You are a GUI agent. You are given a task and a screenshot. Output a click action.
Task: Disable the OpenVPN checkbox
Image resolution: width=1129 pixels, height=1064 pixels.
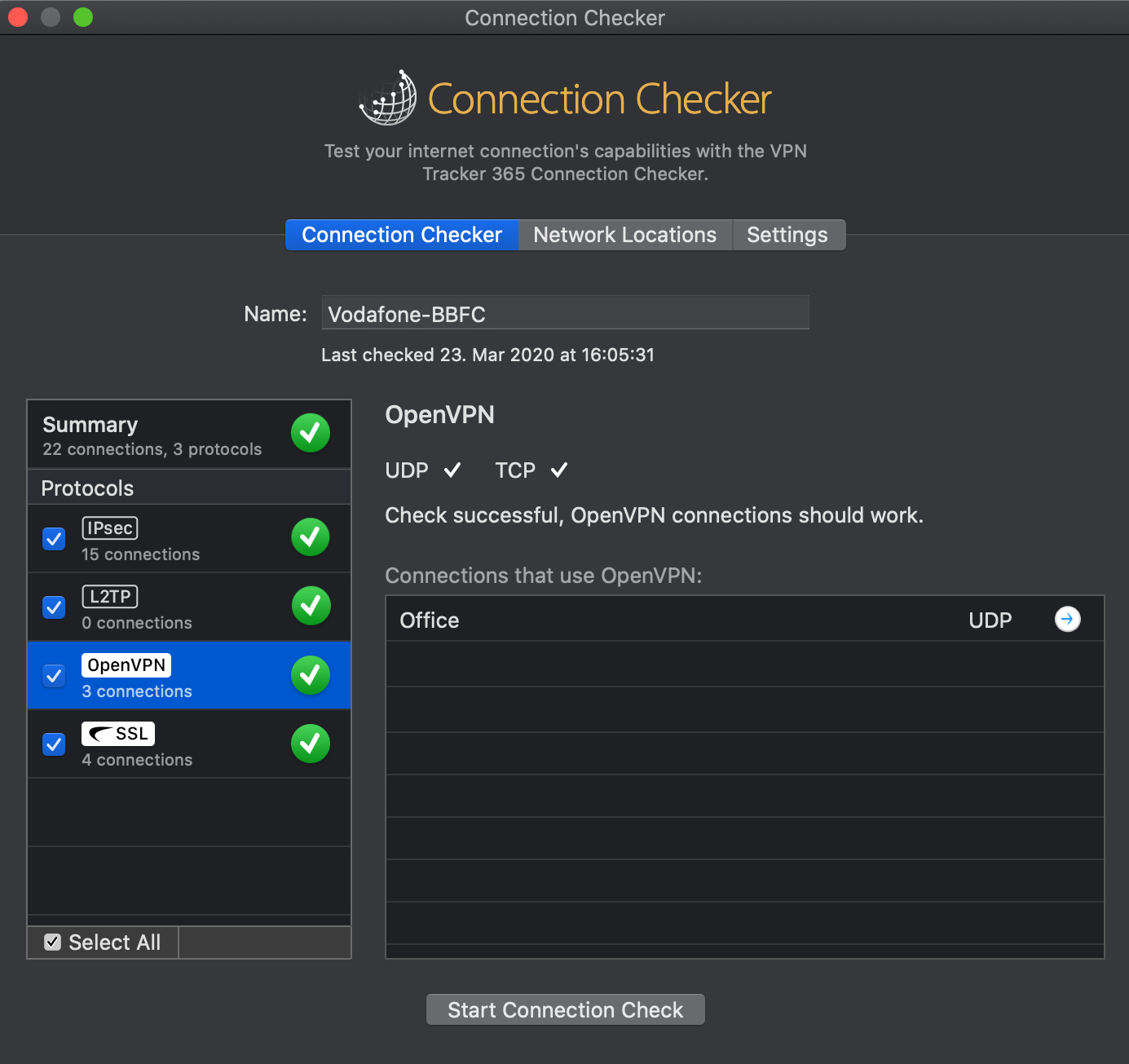click(53, 675)
